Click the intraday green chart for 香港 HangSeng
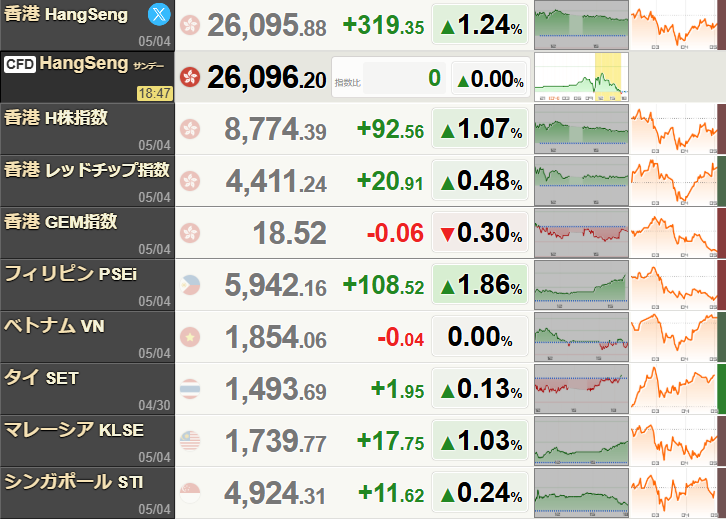Viewport: 726px width, 519px height. 581,25
